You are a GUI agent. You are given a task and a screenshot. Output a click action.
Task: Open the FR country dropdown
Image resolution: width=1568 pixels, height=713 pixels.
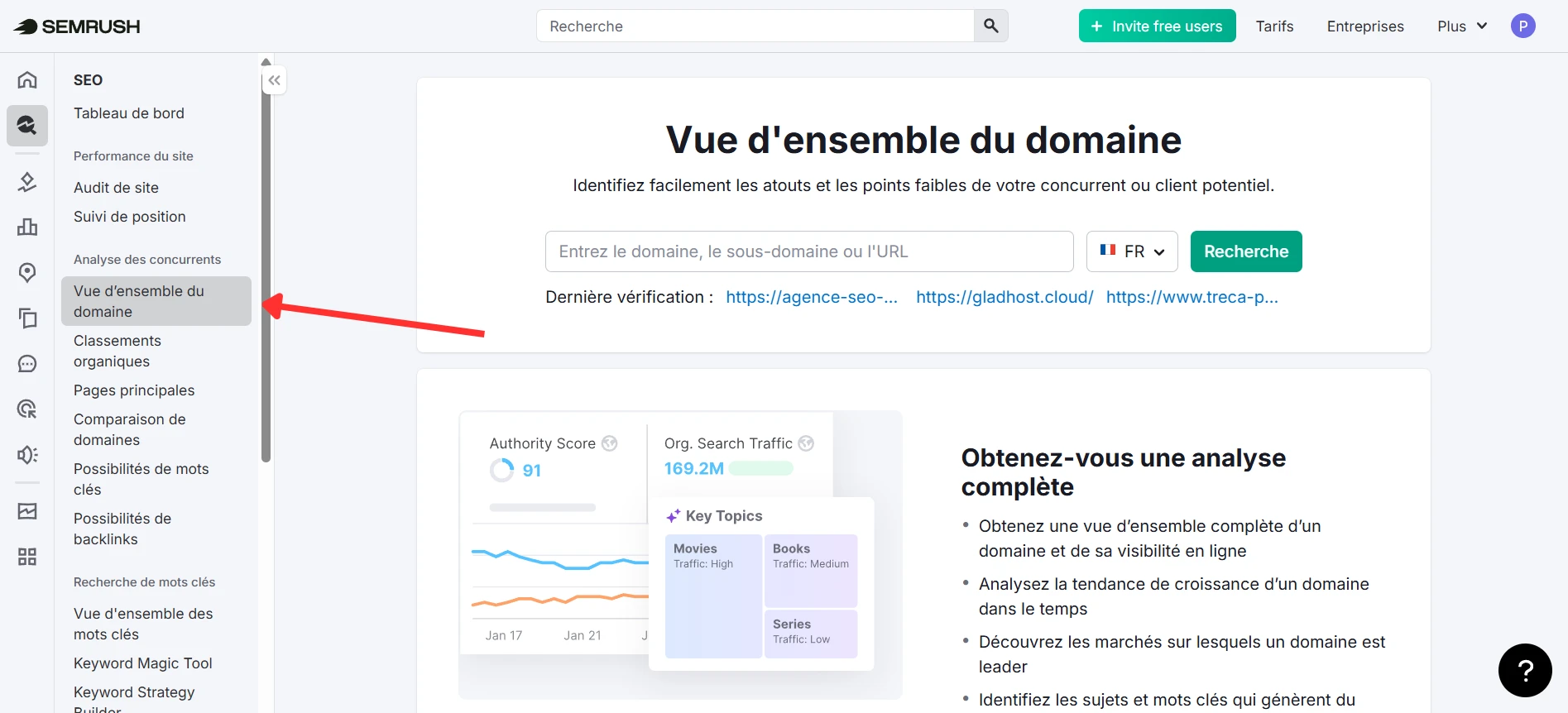click(x=1132, y=251)
